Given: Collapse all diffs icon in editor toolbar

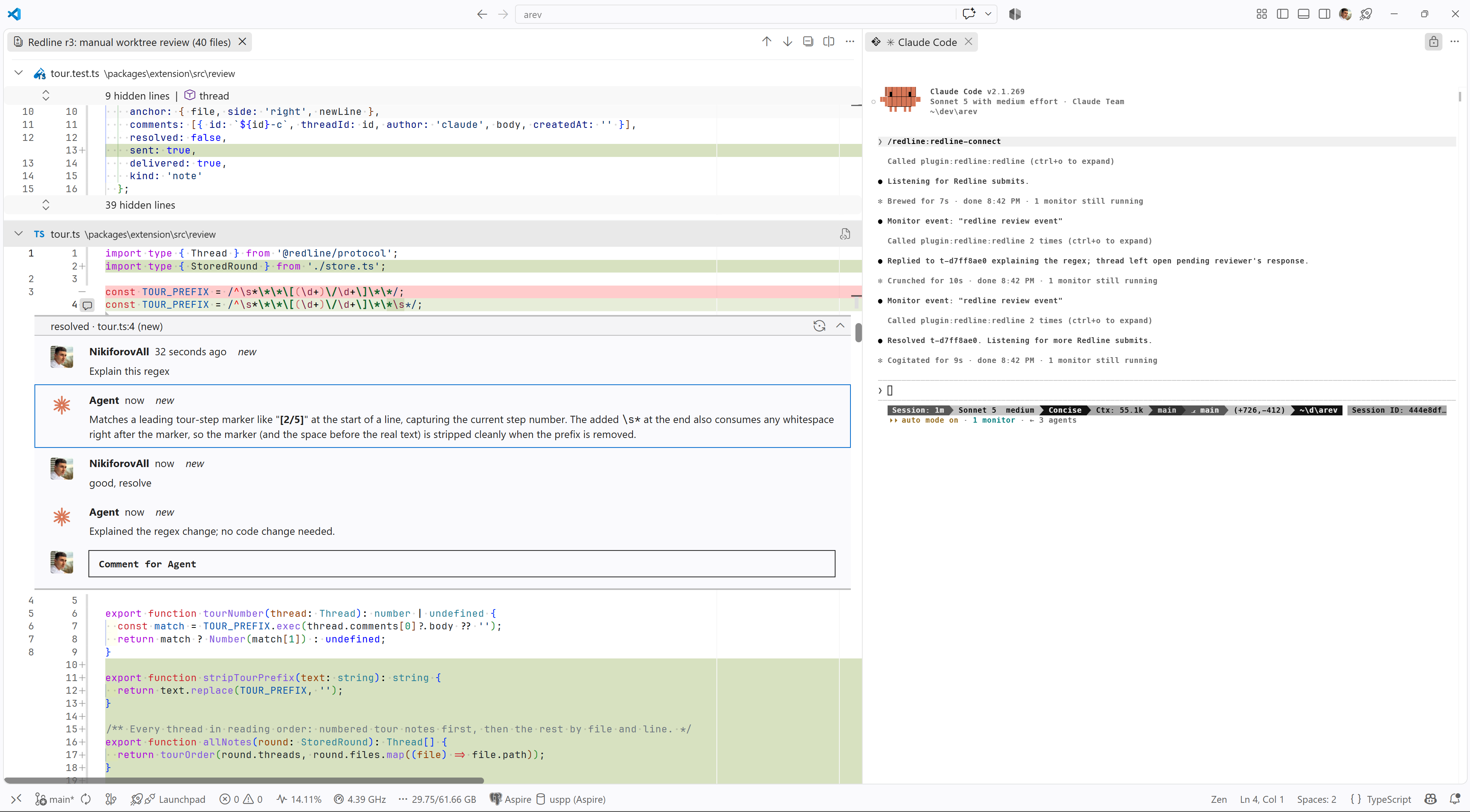Looking at the screenshot, I should (808, 42).
